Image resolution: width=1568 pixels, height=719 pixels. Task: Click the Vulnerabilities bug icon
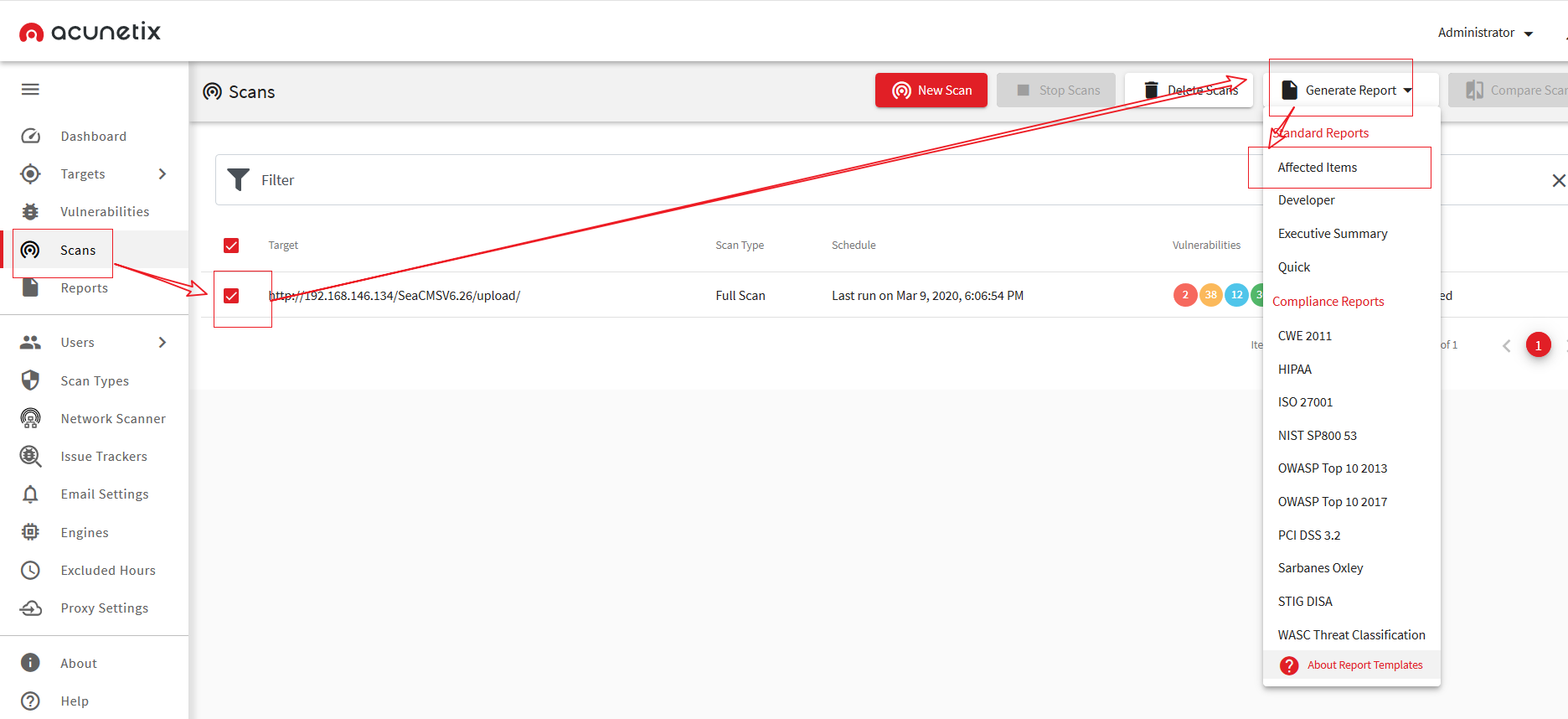pyautogui.click(x=30, y=211)
